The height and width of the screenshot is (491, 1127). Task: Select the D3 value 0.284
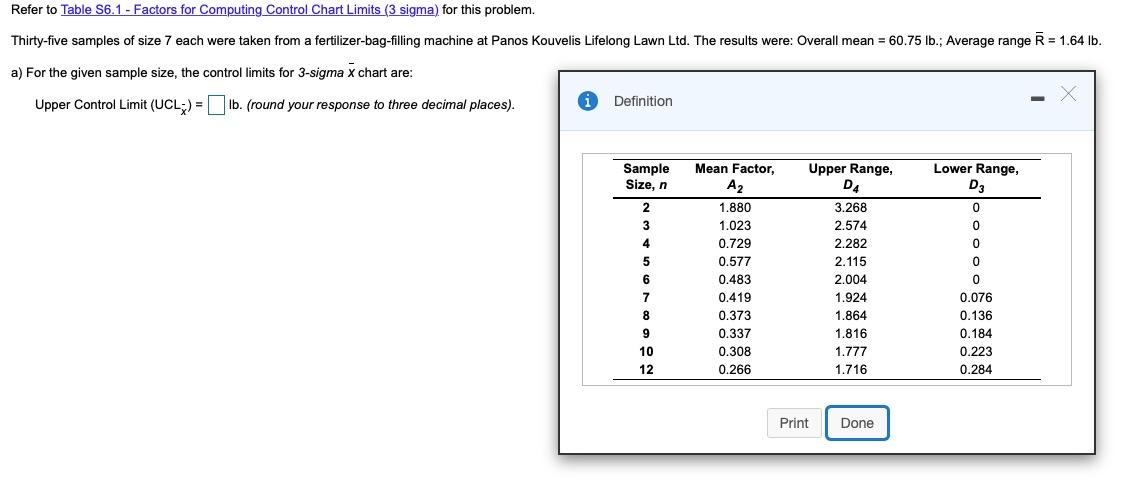[975, 370]
